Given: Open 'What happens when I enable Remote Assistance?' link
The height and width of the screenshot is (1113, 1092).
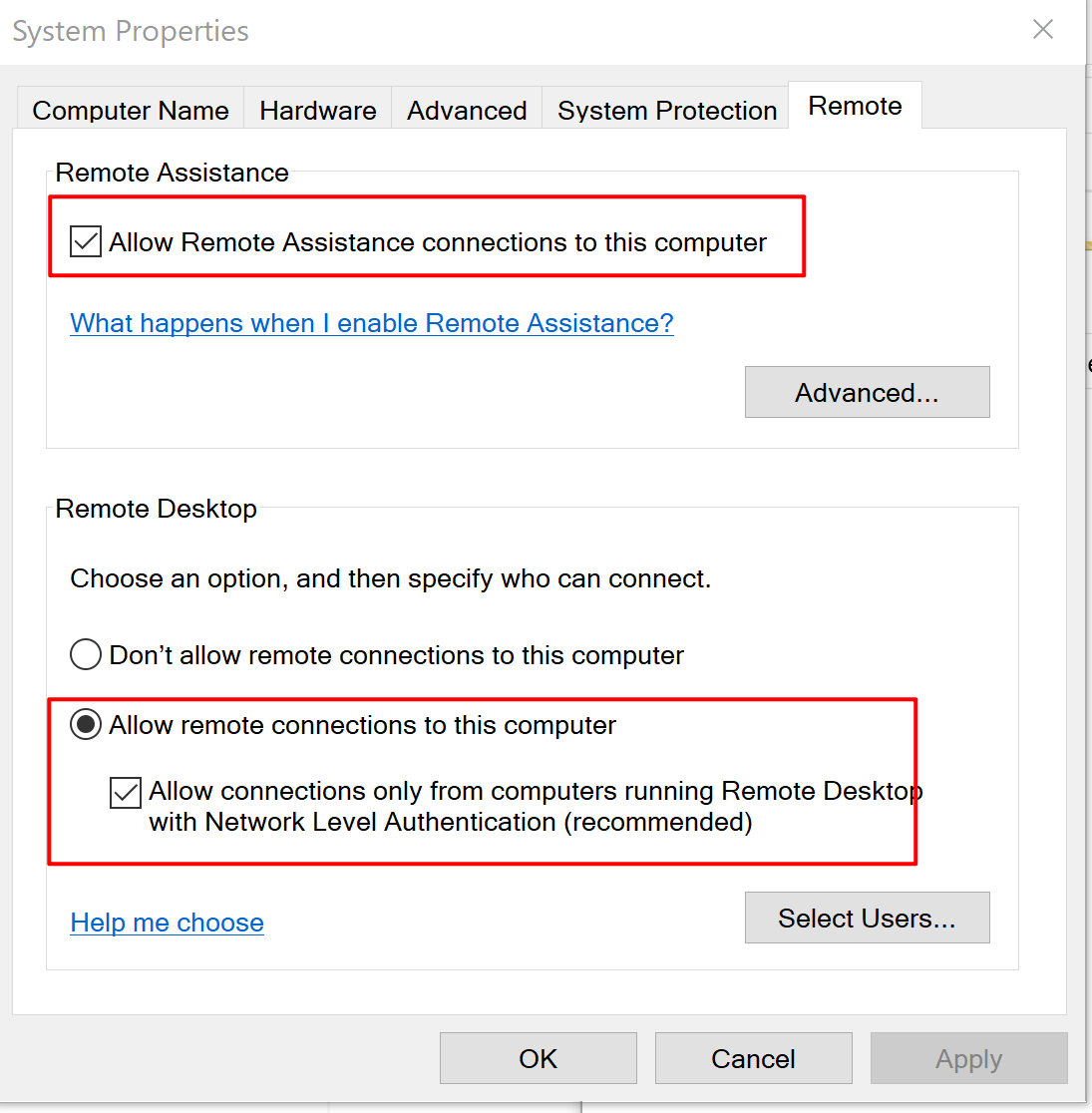Looking at the screenshot, I should click(372, 323).
